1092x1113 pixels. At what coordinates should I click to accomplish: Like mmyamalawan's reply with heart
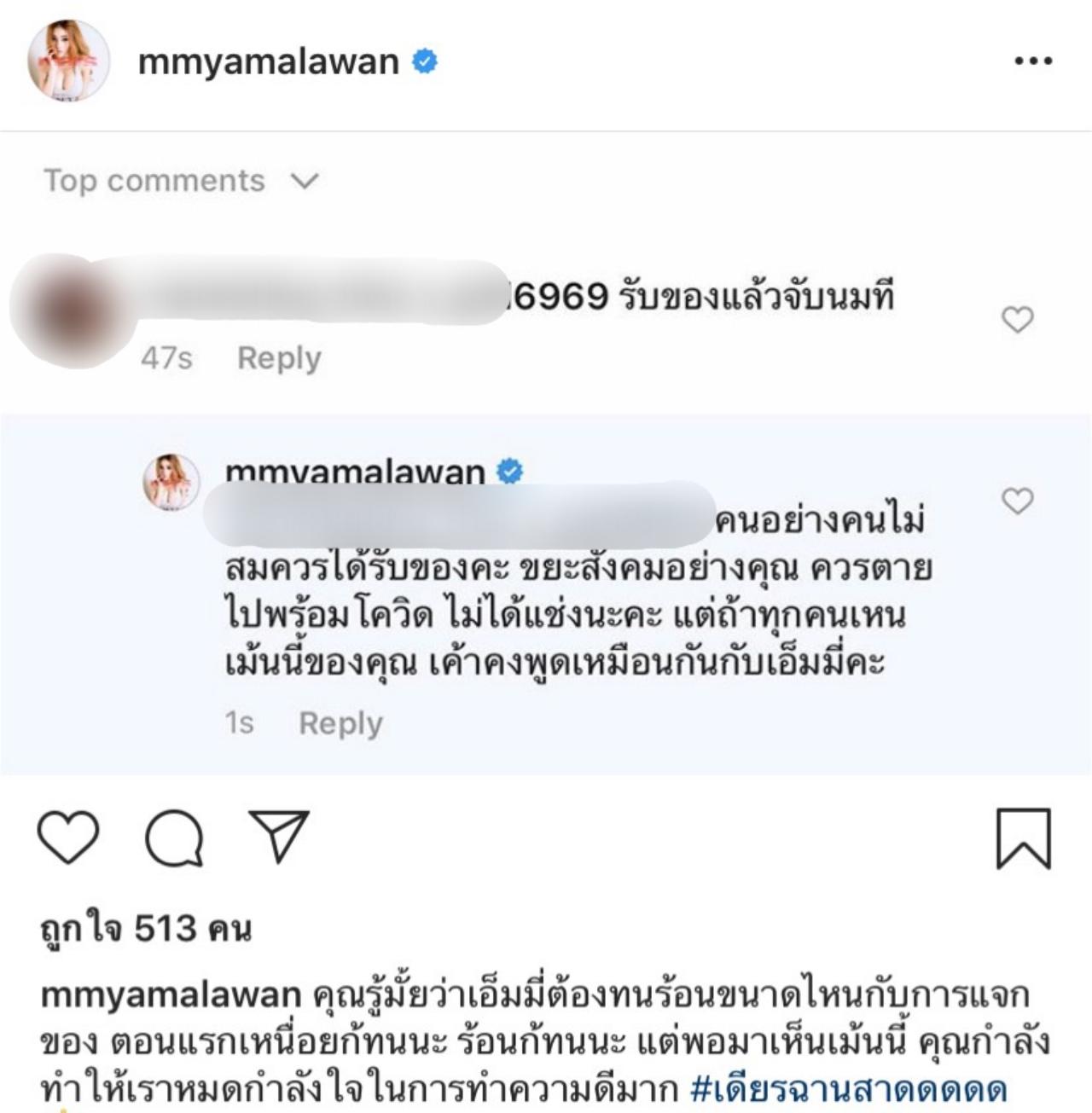(1017, 501)
